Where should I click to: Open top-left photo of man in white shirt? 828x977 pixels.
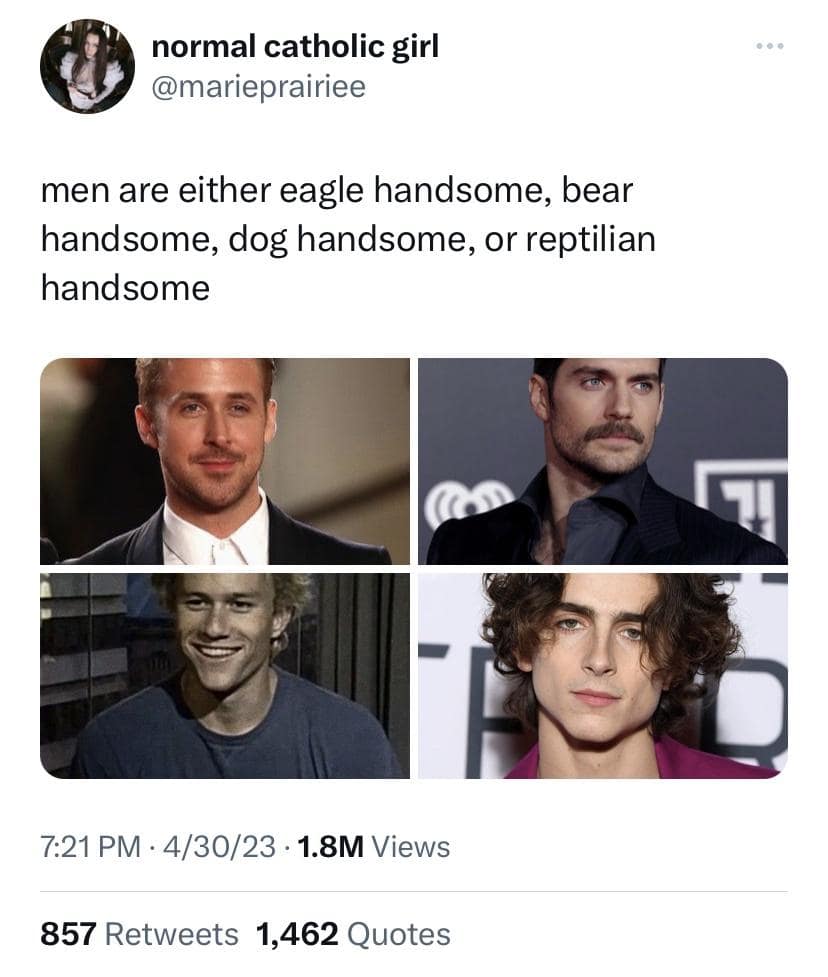click(225, 461)
